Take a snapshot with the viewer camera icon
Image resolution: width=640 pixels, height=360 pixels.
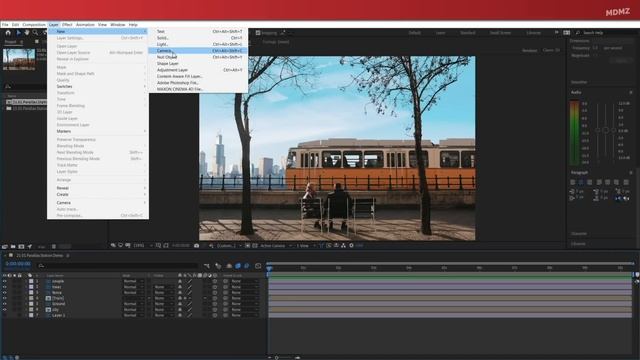(196, 246)
